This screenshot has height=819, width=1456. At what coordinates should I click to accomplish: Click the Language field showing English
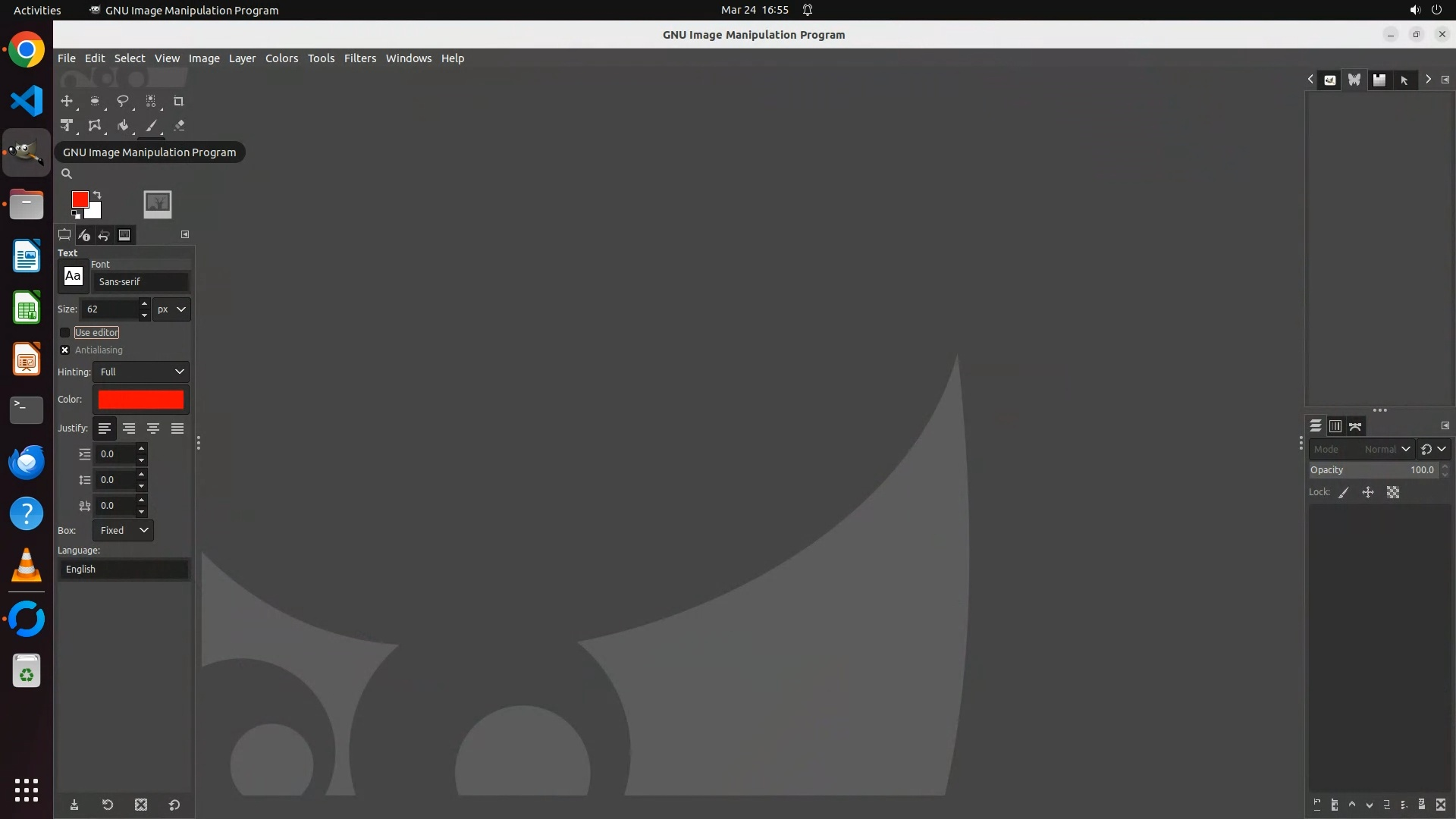(x=124, y=570)
